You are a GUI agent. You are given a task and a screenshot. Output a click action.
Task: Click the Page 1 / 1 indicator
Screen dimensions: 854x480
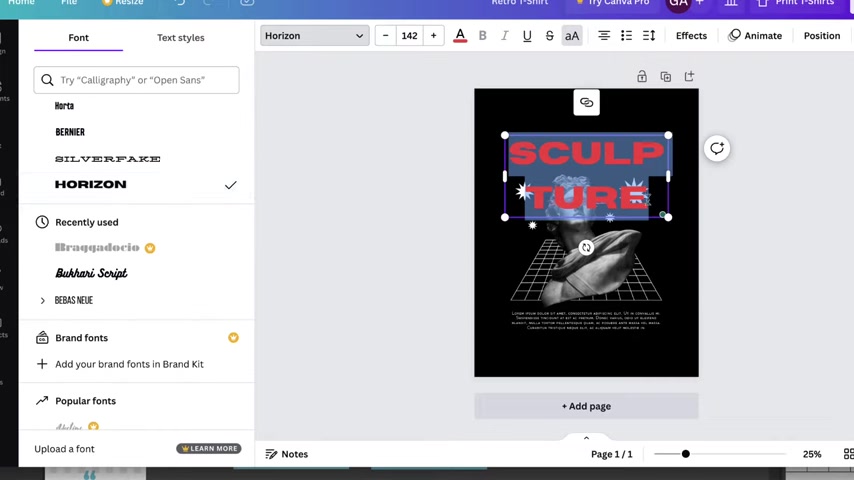(612, 454)
